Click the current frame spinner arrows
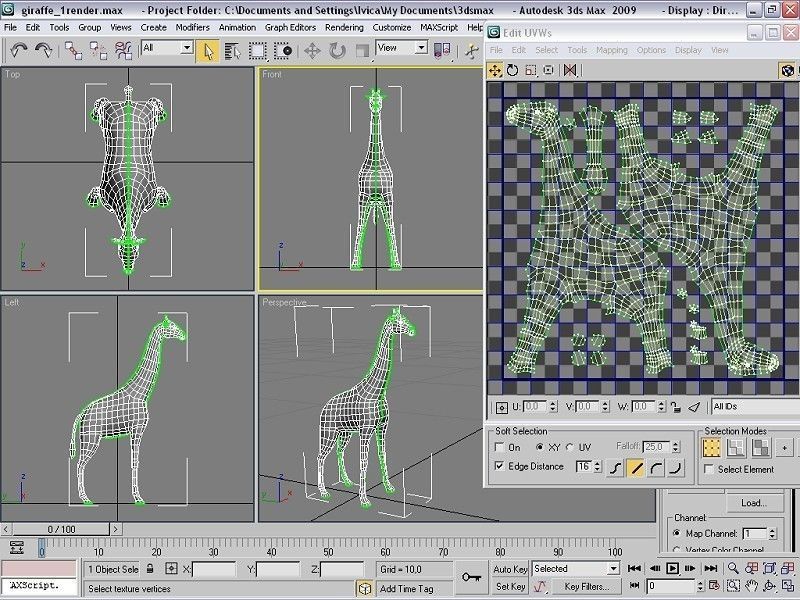 700,586
